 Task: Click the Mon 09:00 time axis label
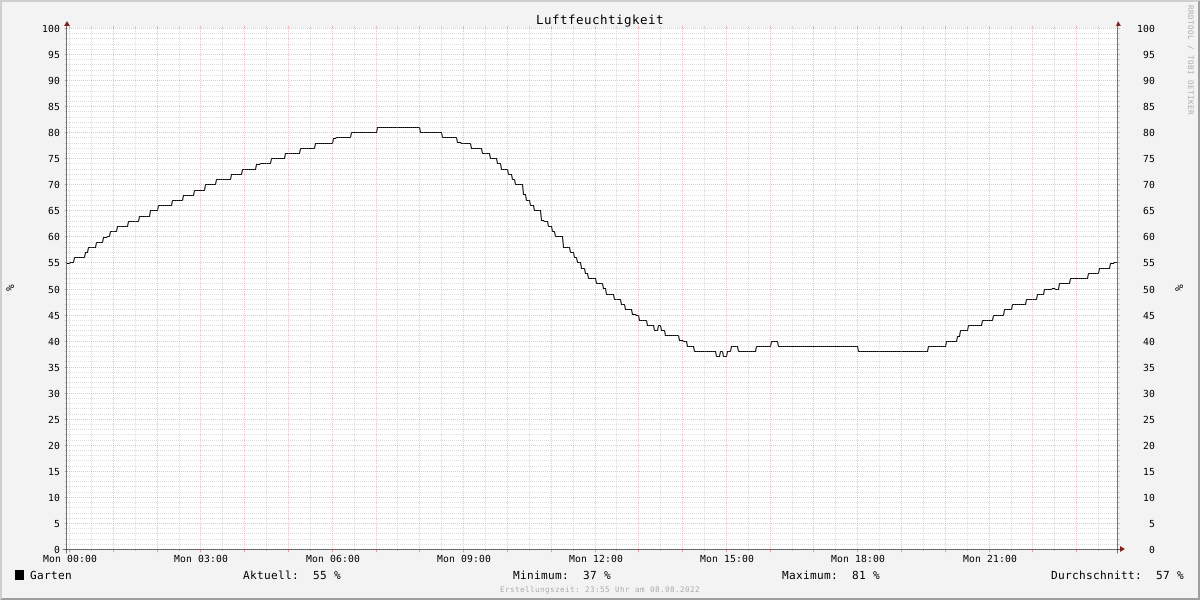[x=464, y=559]
